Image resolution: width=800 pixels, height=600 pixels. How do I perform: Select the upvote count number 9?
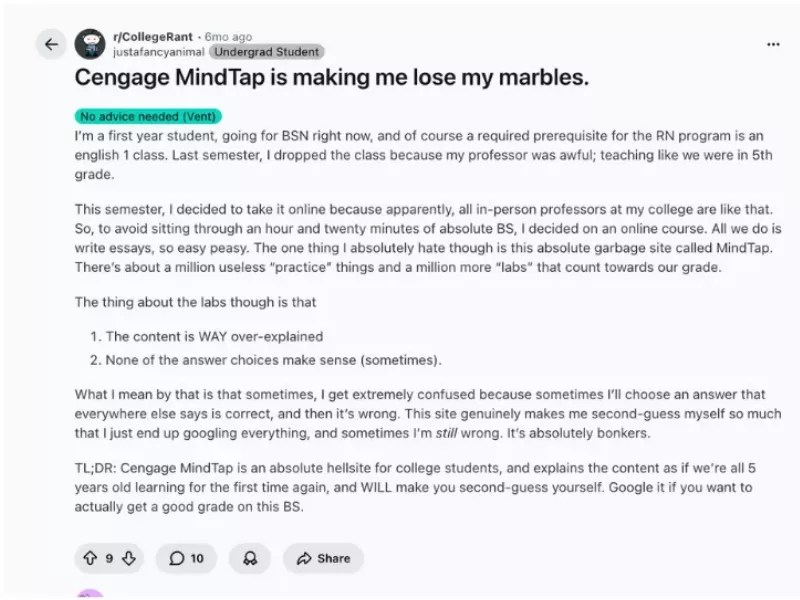tap(108, 559)
